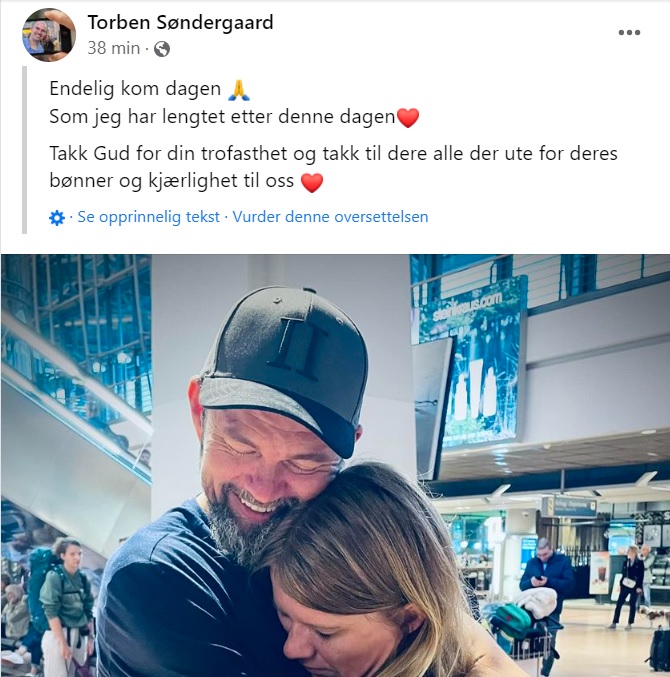Viewport: 670px width, 677px height.
Task: Click Torben Søndergaard's profile picture
Action: tap(49, 35)
